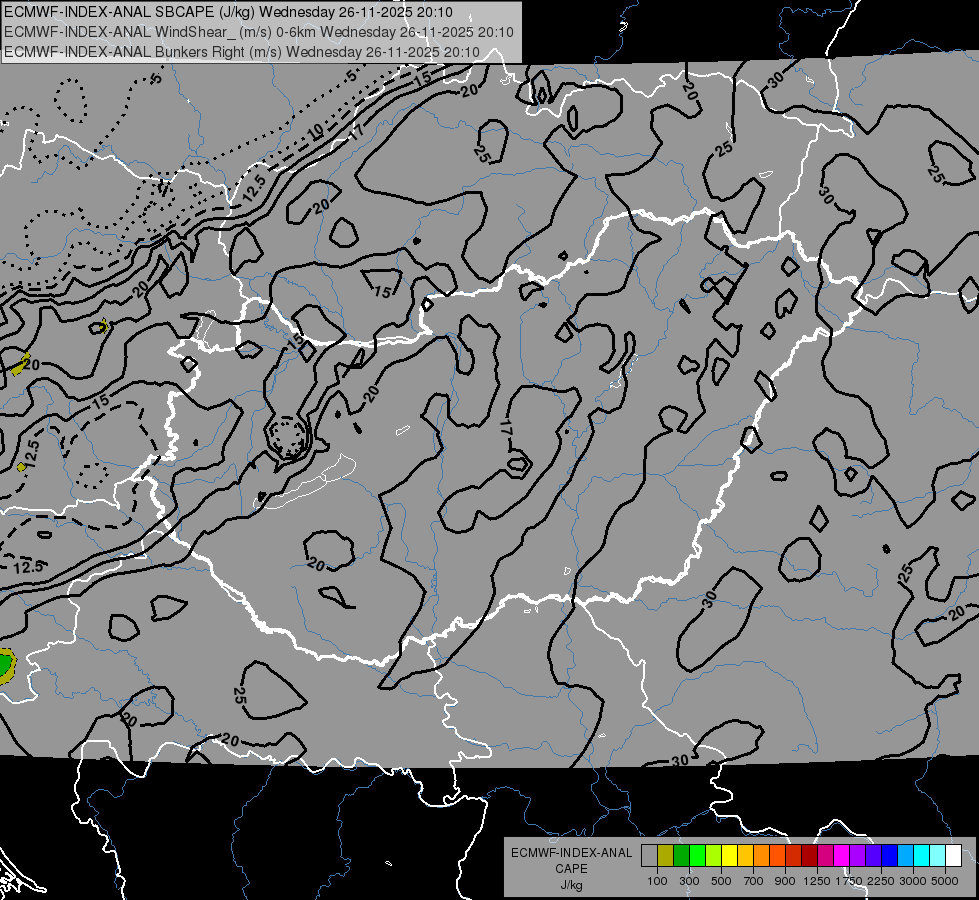979x900 pixels.
Task: Select the pale cyan legend swatch
Action: point(938,856)
